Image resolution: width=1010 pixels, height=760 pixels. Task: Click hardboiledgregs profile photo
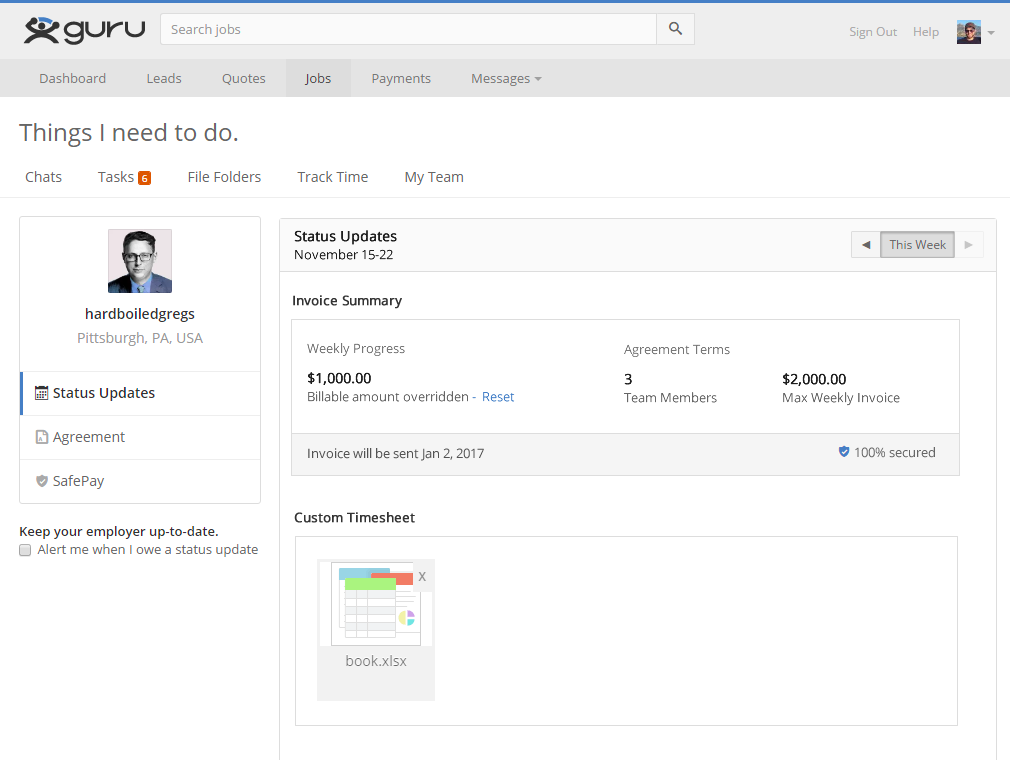point(140,261)
